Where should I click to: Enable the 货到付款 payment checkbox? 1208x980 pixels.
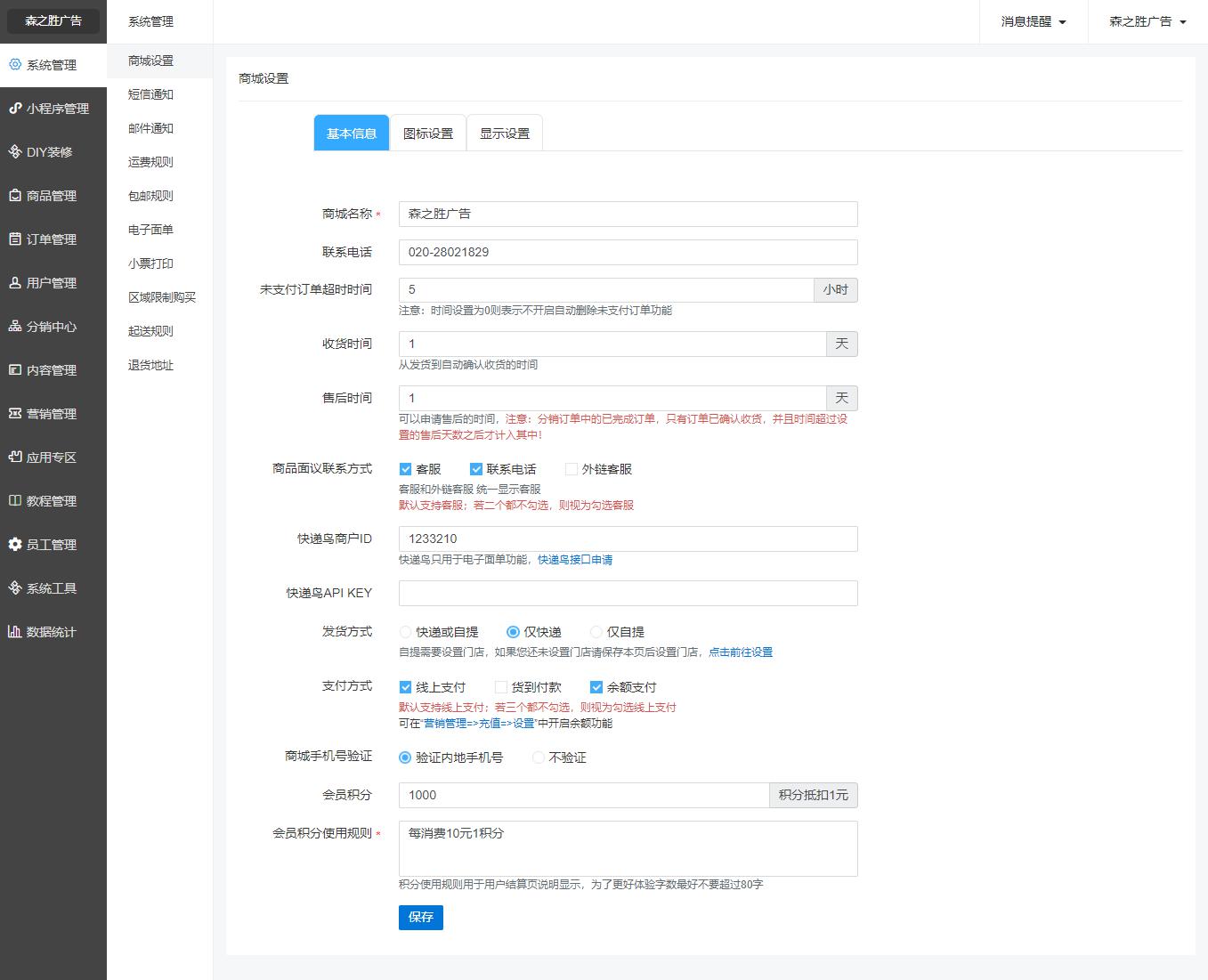(x=501, y=687)
